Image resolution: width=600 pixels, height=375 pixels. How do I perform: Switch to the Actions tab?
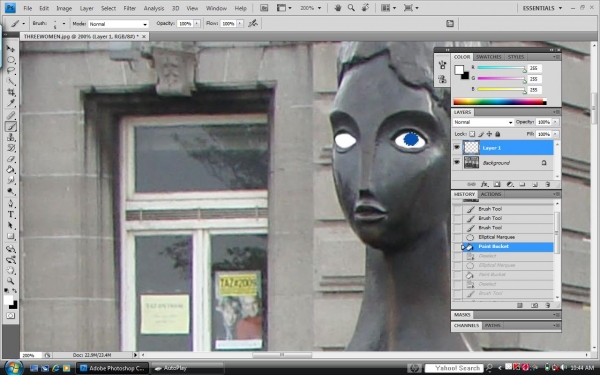point(491,194)
